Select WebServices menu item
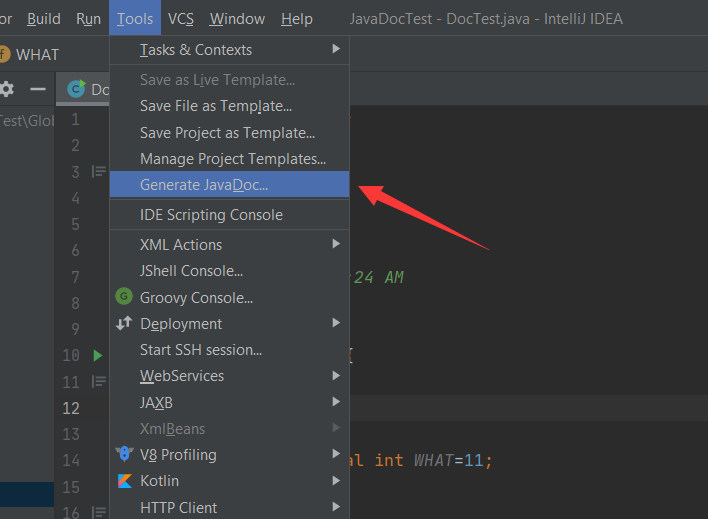Screen dimensions: 708x519 [229, 376]
